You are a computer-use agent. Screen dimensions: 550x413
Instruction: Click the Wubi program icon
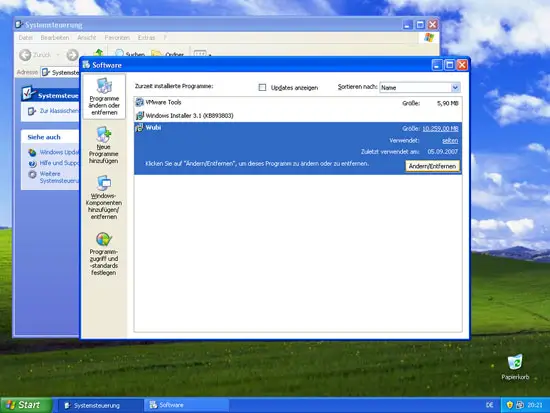[x=139, y=127]
